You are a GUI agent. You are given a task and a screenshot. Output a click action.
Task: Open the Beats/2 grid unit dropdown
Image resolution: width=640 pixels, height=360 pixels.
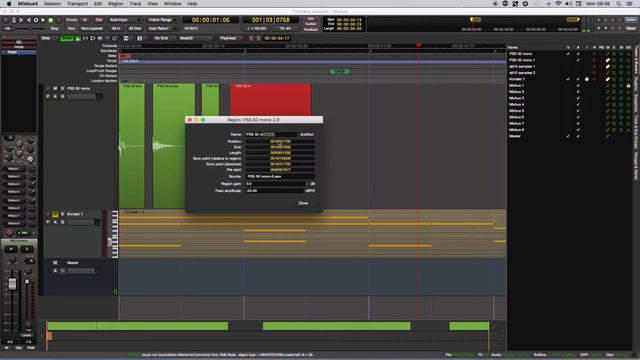(195, 38)
